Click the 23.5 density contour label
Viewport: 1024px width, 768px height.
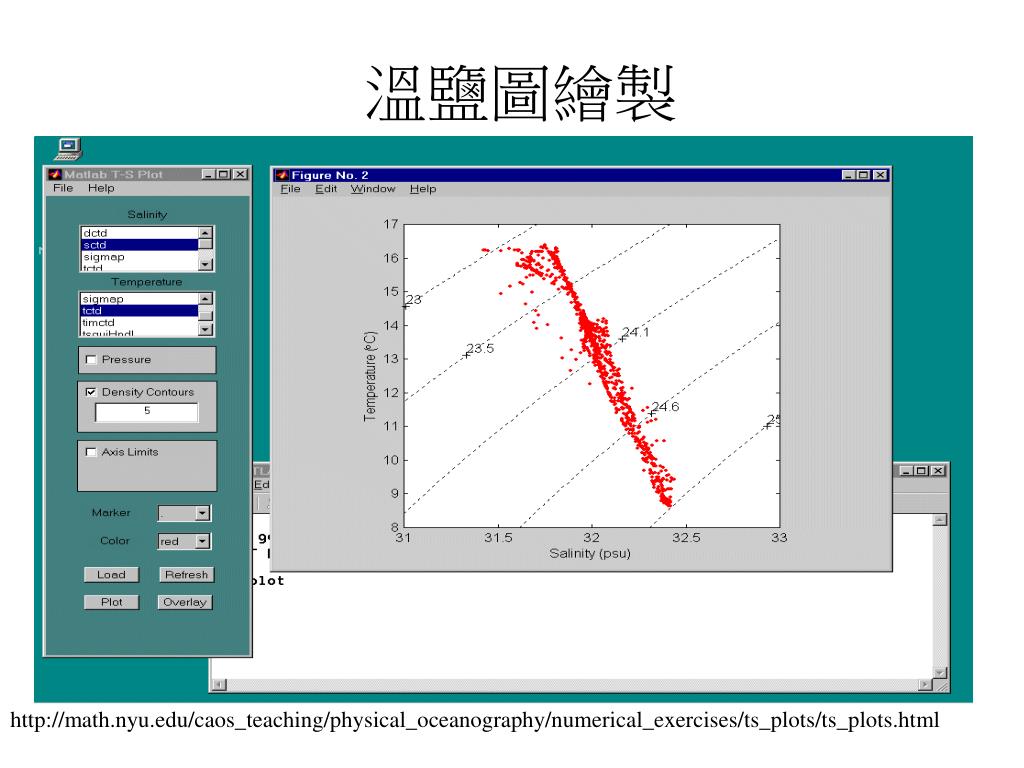tap(480, 349)
